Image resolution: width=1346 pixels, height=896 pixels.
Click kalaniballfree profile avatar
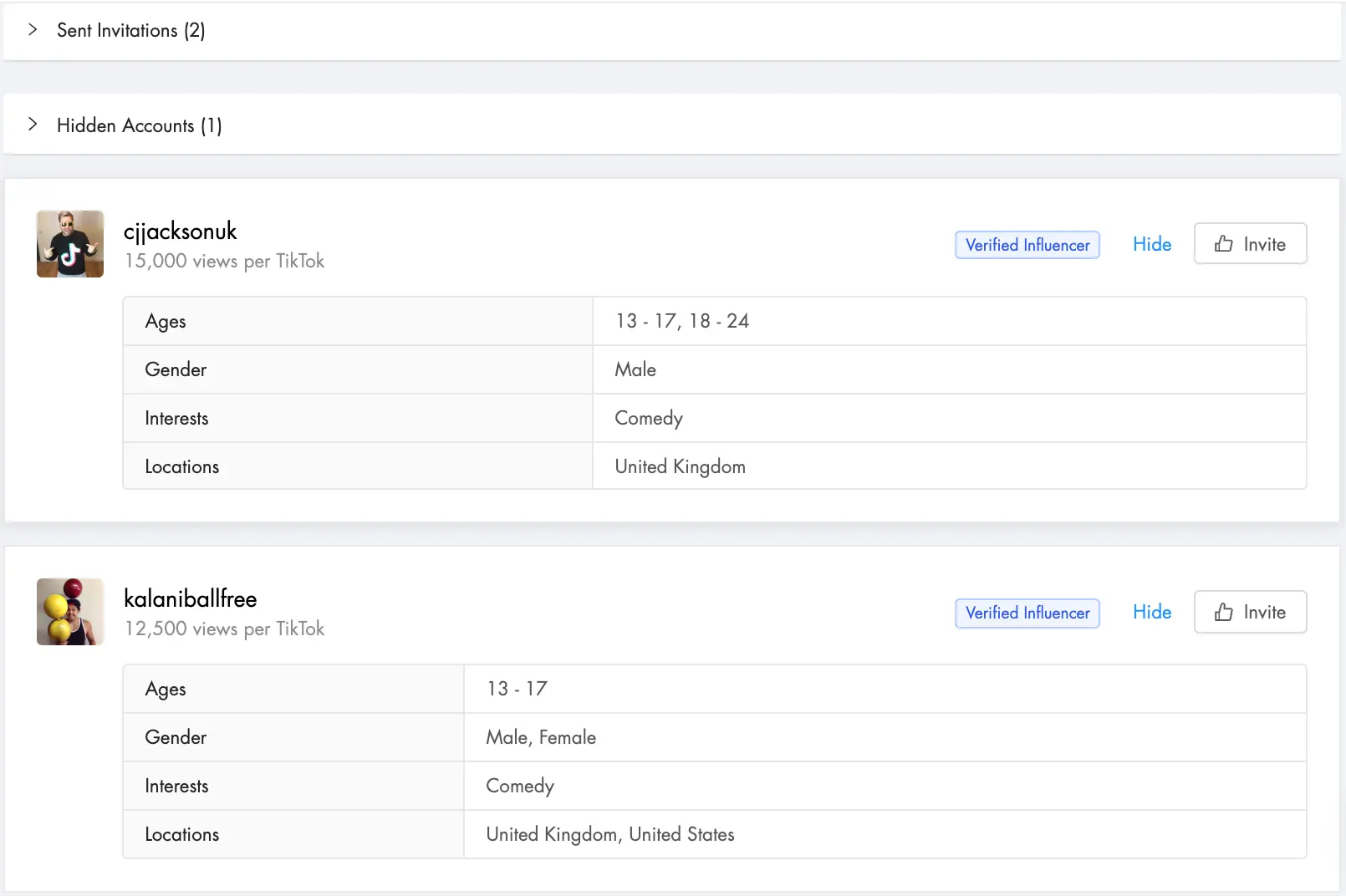[x=70, y=612]
